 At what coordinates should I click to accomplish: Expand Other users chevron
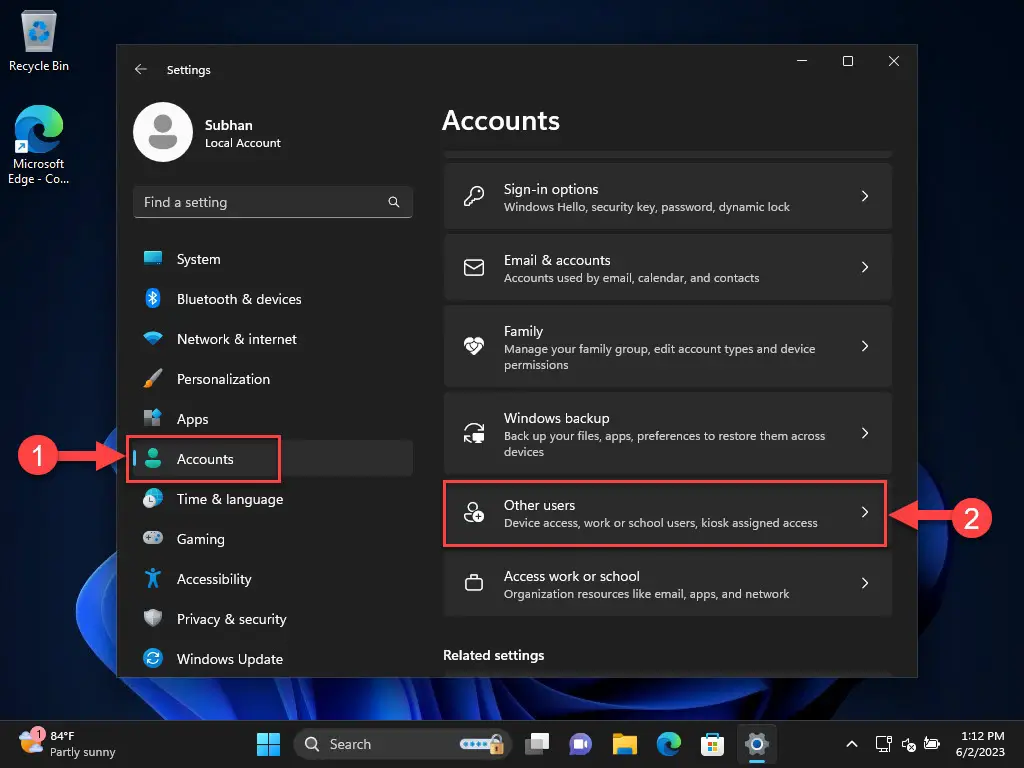pyautogui.click(x=865, y=512)
